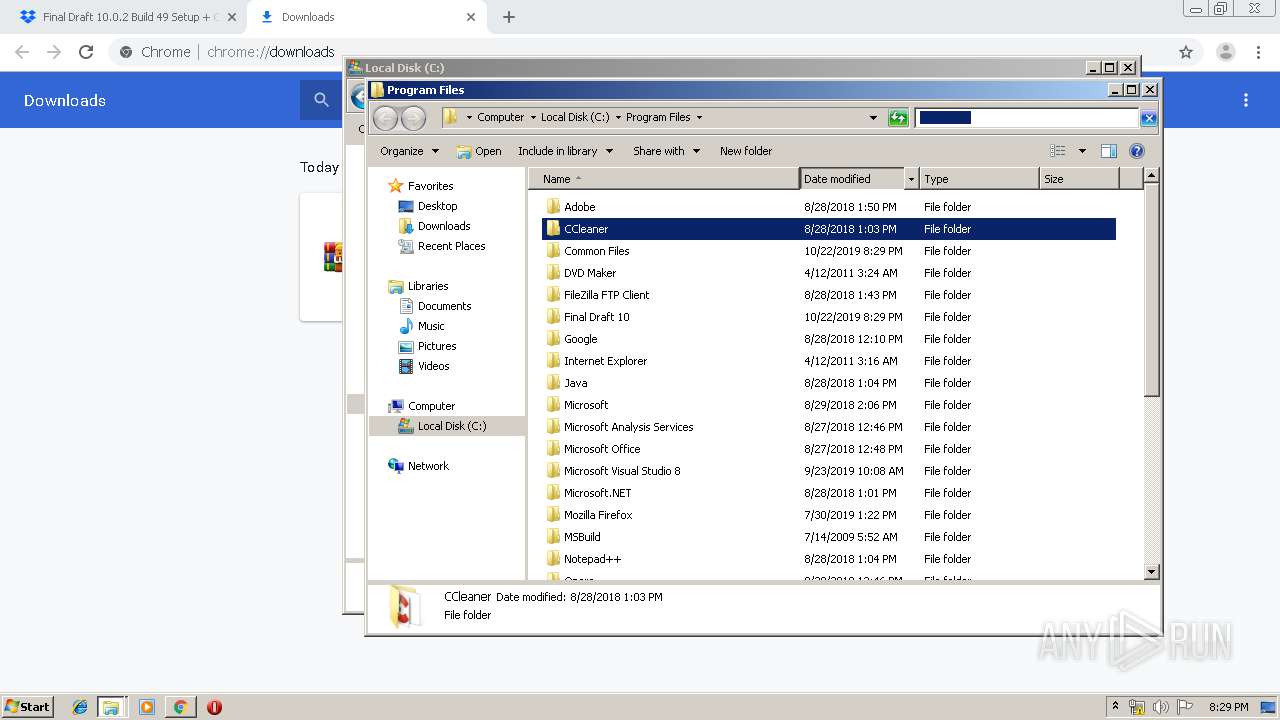Image resolution: width=1280 pixels, height=720 pixels.
Task: Sort by the Size column
Action: (x=1079, y=179)
